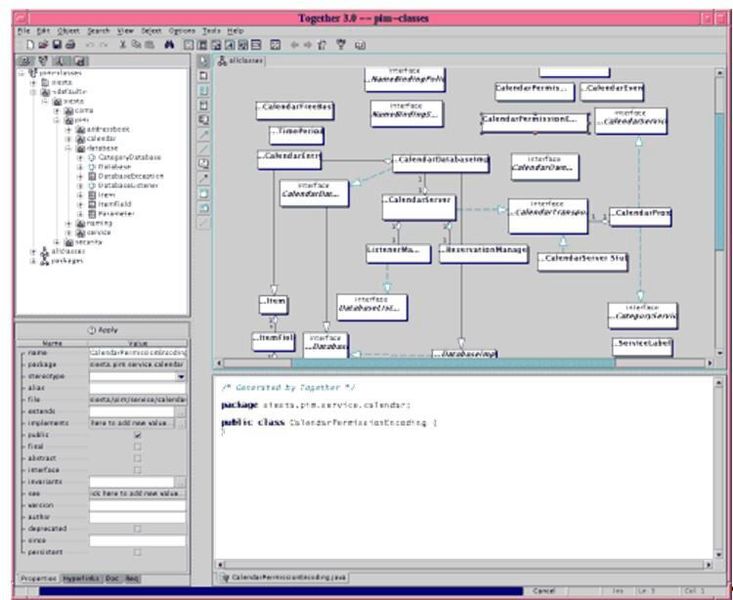Click the Open folder toolbar icon
Viewport: 733px width, 600px height.
tap(43, 45)
